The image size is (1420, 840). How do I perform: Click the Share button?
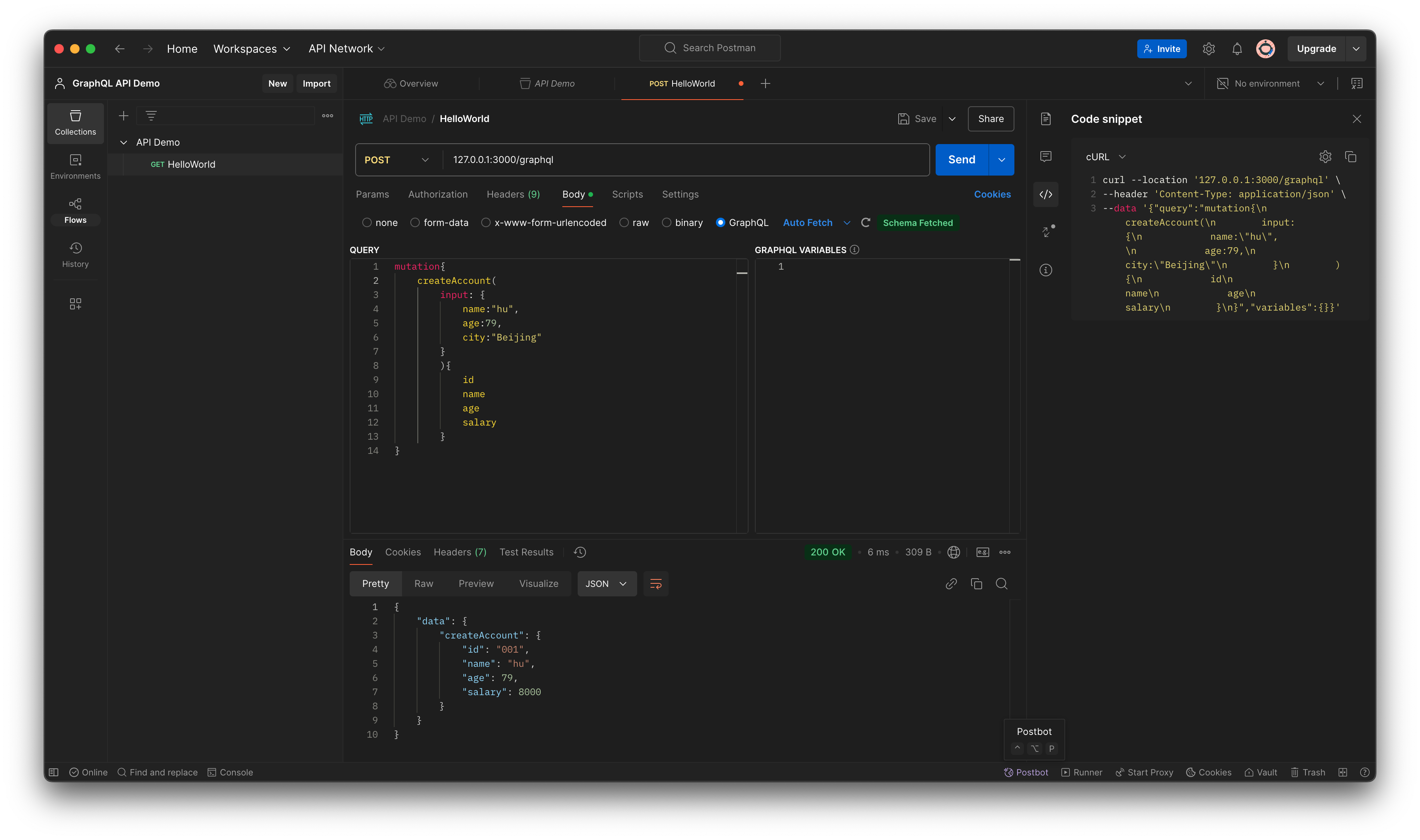[x=990, y=118]
